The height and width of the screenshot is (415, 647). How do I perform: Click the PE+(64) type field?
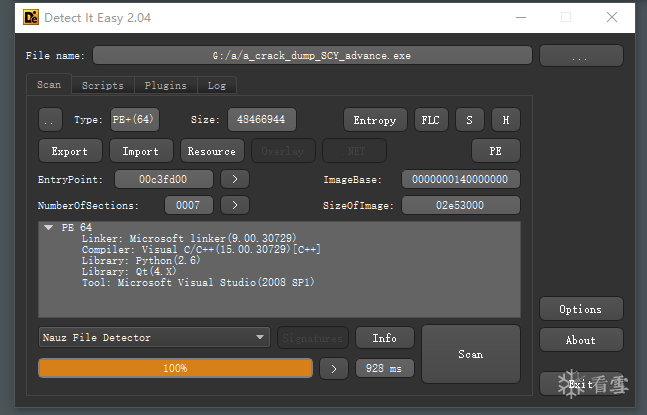tap(135, 120)
